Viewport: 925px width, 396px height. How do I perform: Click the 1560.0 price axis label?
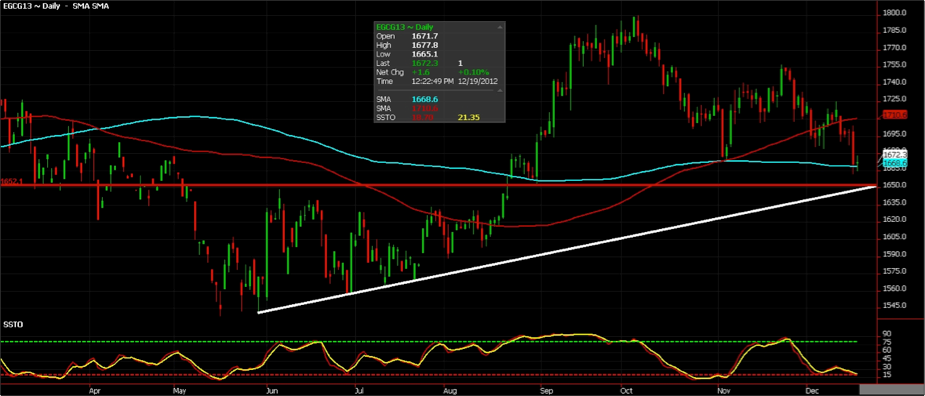point(895,289)
